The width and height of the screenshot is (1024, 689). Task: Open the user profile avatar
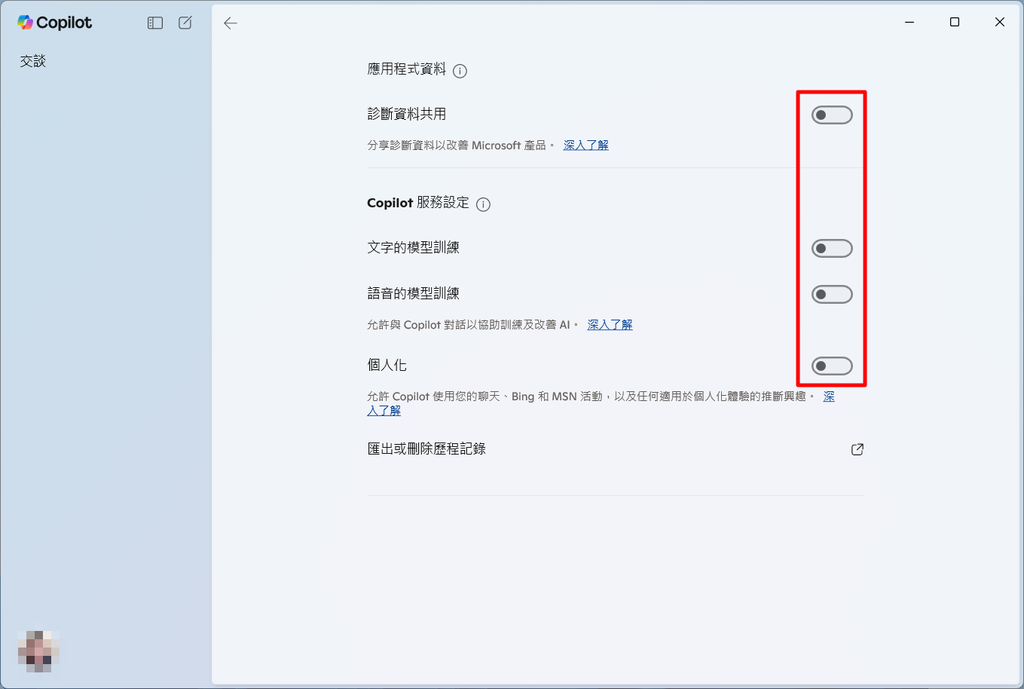pyautogui.click(x=39, y=651)
